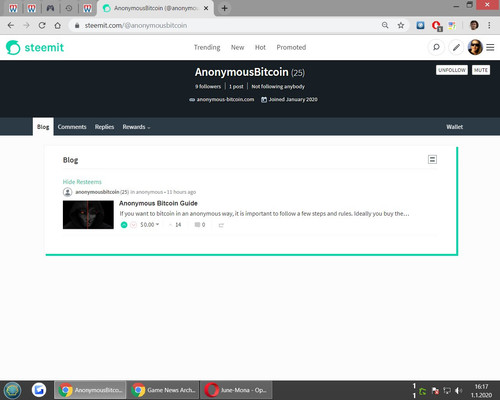Open June-Mona Opera taskbar window
The height and width of the screenshot is (400, 500).
point(236,390)
